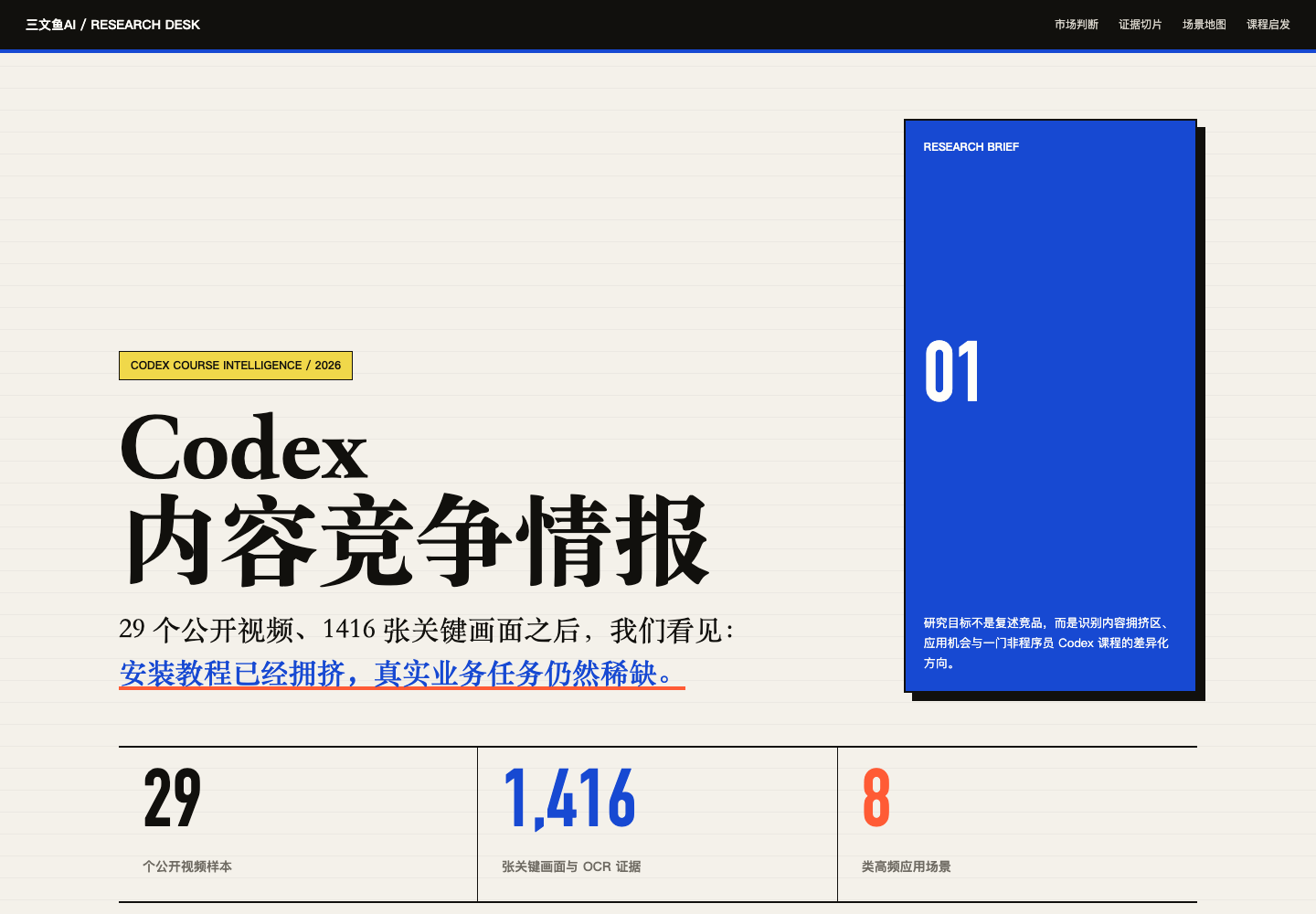The width and height of the screenshot is (1316, 914).
Task: Click the blue 1,416 statistic
Action: coord(569,799)
